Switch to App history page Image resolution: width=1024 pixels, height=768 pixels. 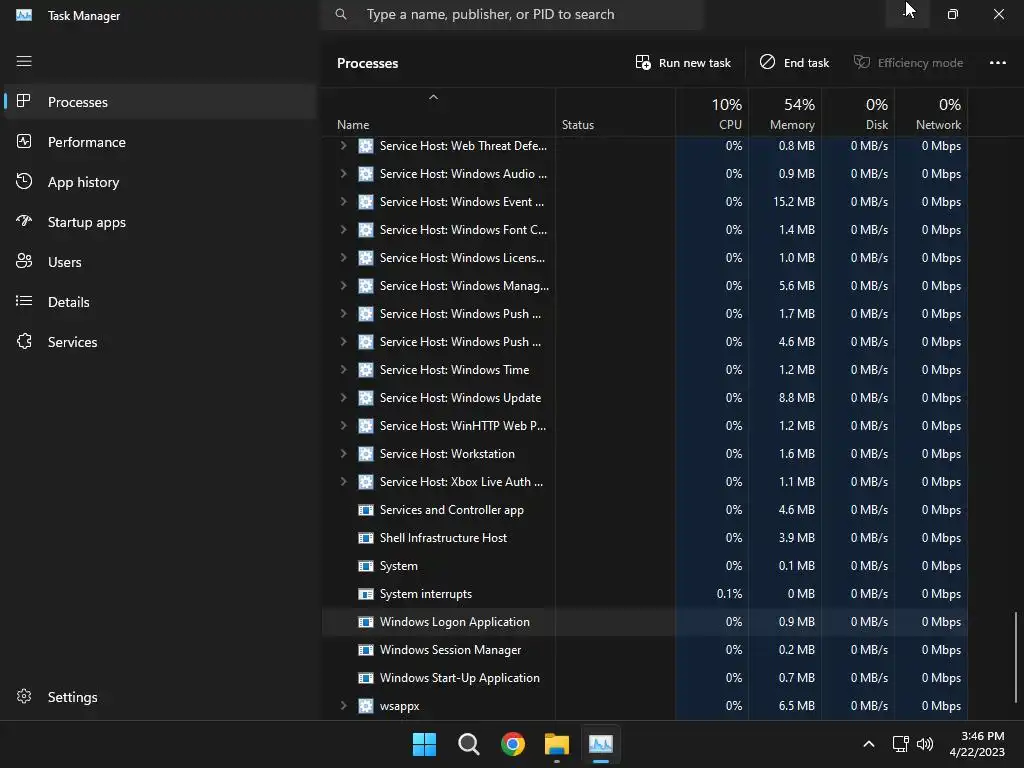159,182
